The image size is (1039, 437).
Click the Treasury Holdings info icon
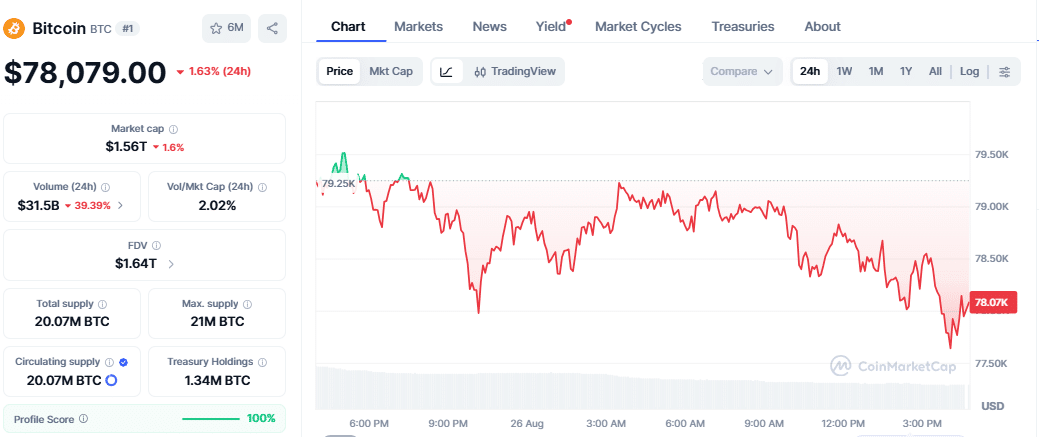tap(262, 362)
